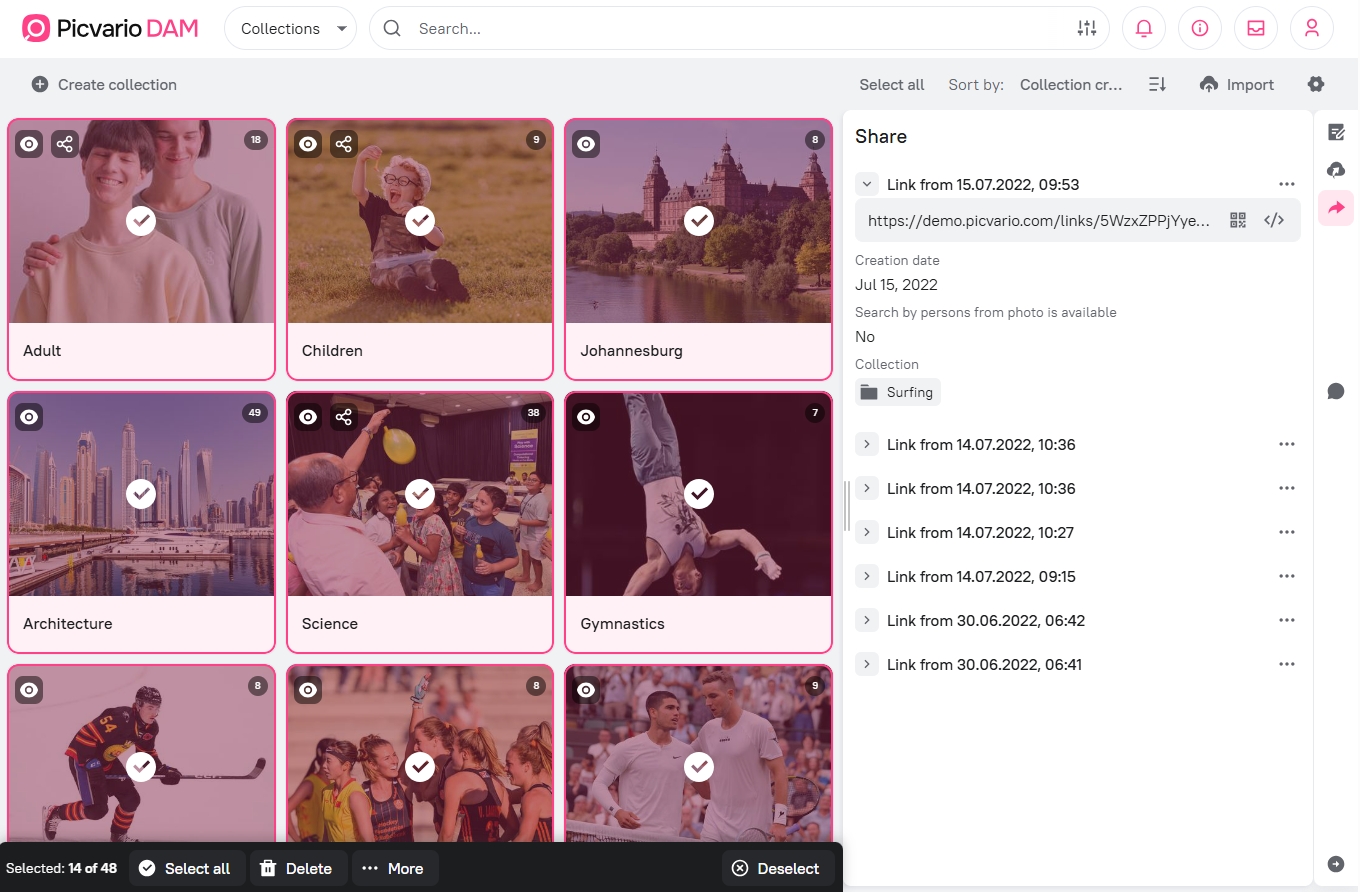Open the comments bubble sidebar icon

click(x=1336, y=391)
